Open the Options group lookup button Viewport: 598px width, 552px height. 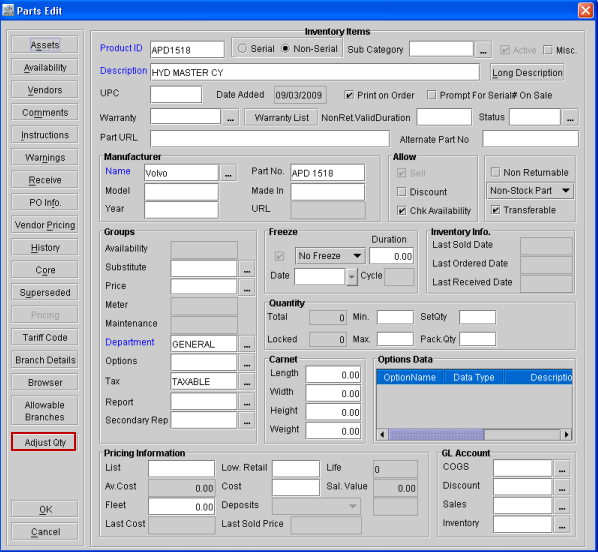tap(247, 362)
